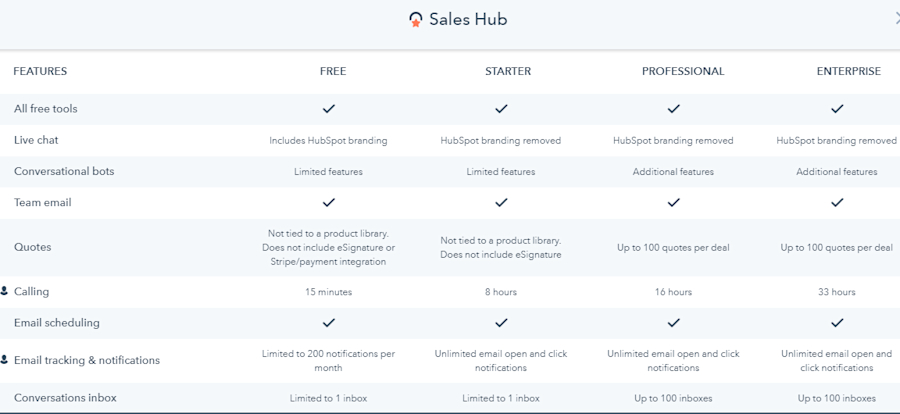Click Professional's 'Additional features' cell
The height and width of the screenshot is (414, 900).
point(673,172)
